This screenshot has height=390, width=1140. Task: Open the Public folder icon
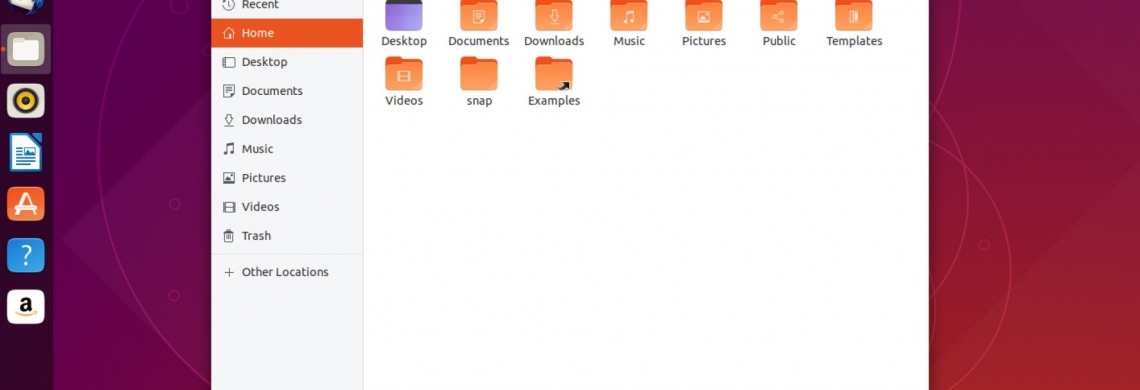(x=779, y=16)
